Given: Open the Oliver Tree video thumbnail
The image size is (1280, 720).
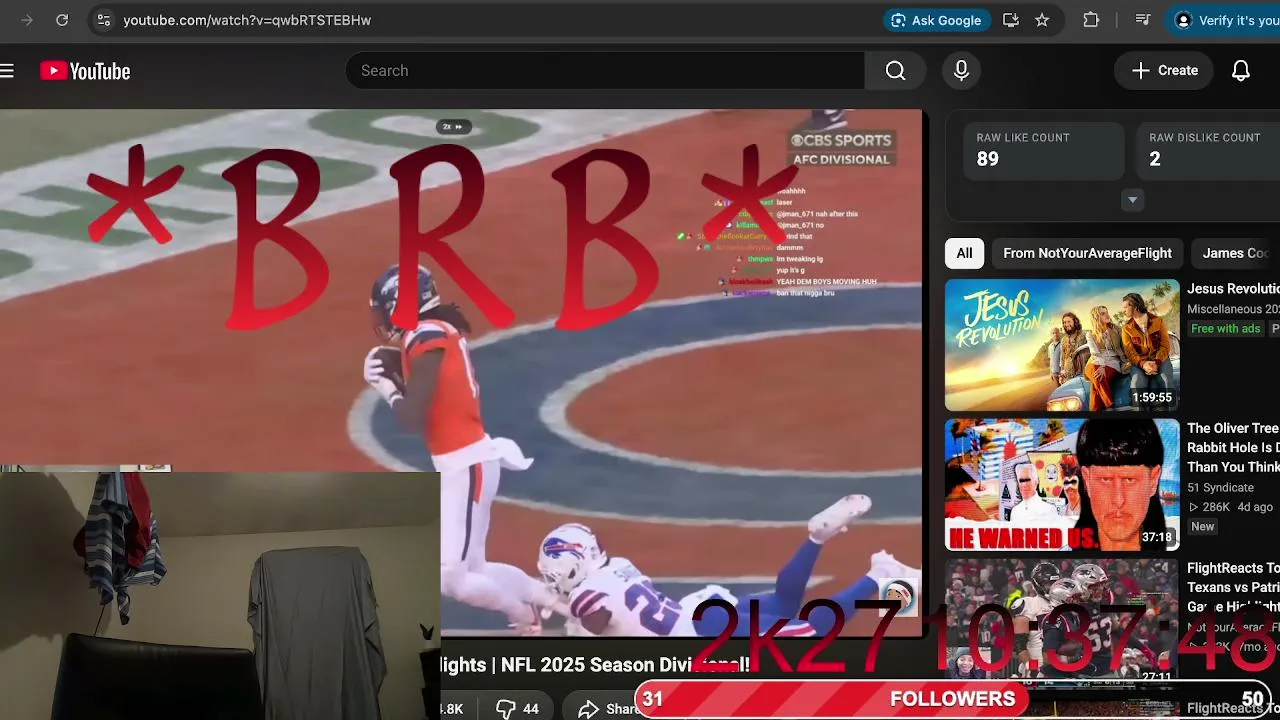Looking at the screenshot, I should click(1062, 485).
